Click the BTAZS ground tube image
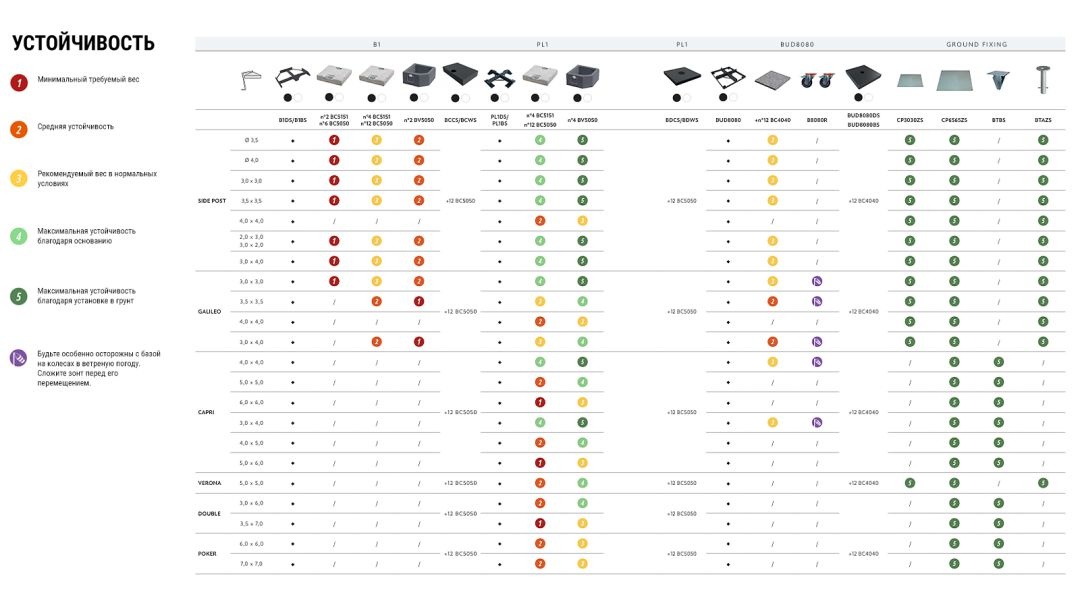The width and height of the screenshot is (1080, 607). [1043, 79]
